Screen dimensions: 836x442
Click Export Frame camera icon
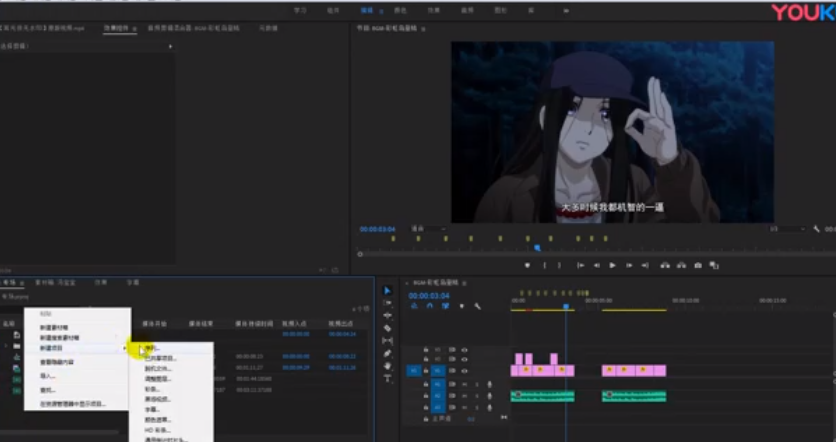click(x=698, y=266)
